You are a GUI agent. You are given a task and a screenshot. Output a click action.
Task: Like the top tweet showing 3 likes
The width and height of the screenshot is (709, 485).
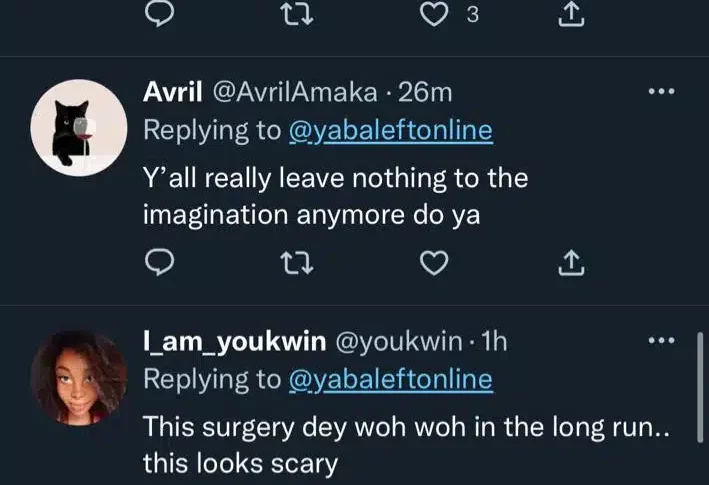coord(433,13)
